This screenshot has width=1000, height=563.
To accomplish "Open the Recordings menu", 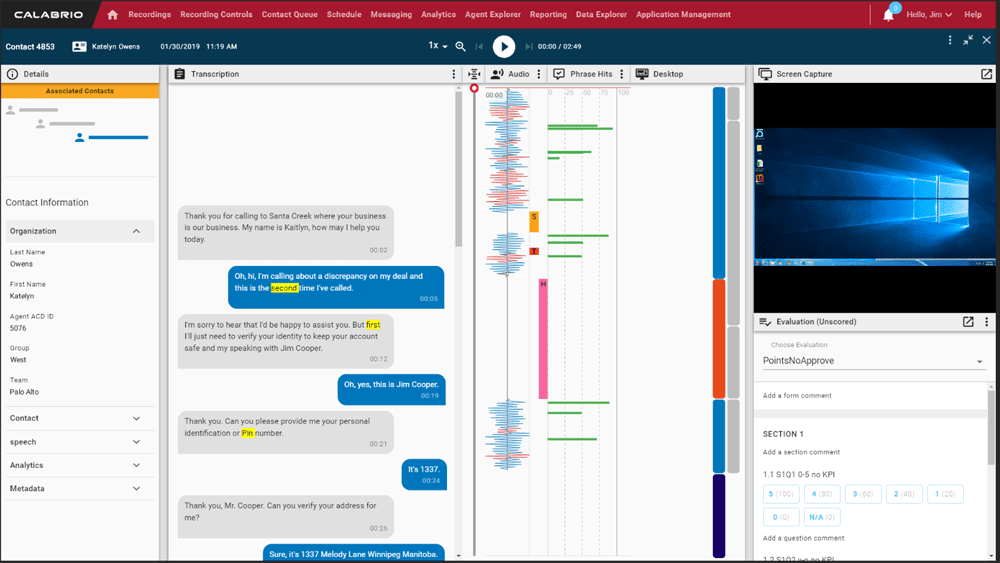I will tap(149, 15).
